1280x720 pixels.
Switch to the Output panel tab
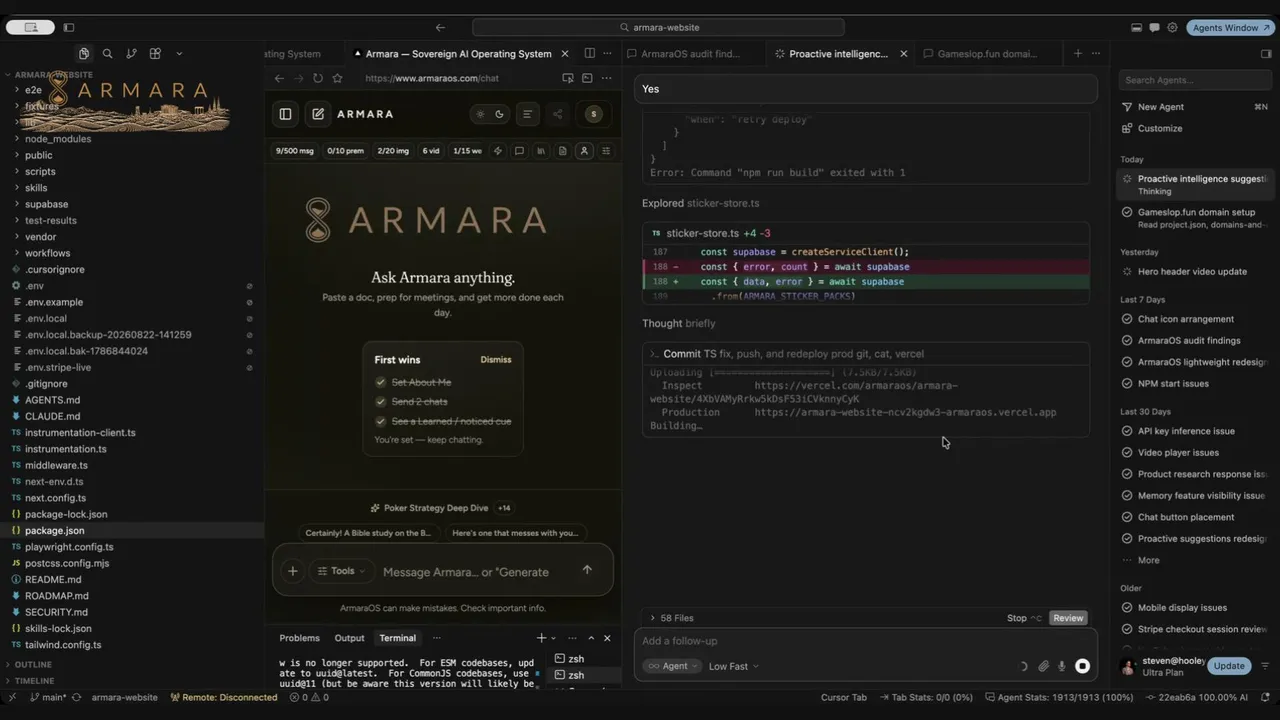coord(349,638)
